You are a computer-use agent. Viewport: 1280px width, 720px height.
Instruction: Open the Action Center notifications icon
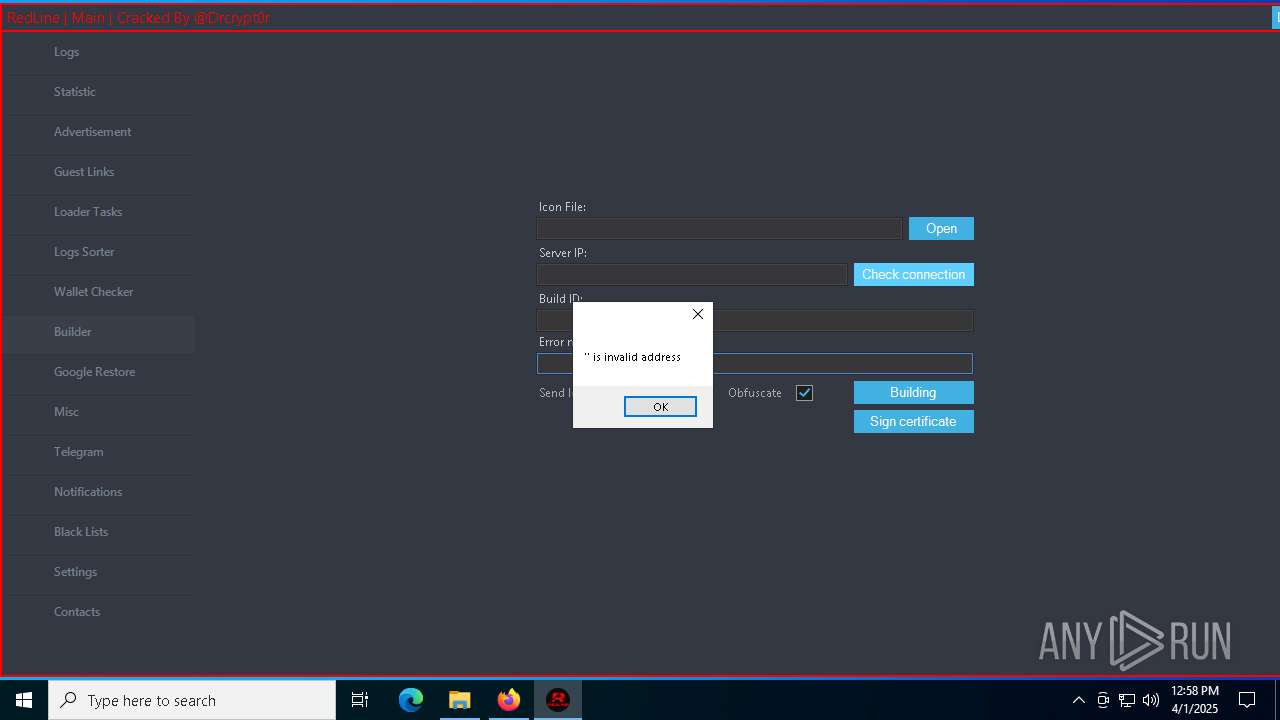click(1247, 700)
